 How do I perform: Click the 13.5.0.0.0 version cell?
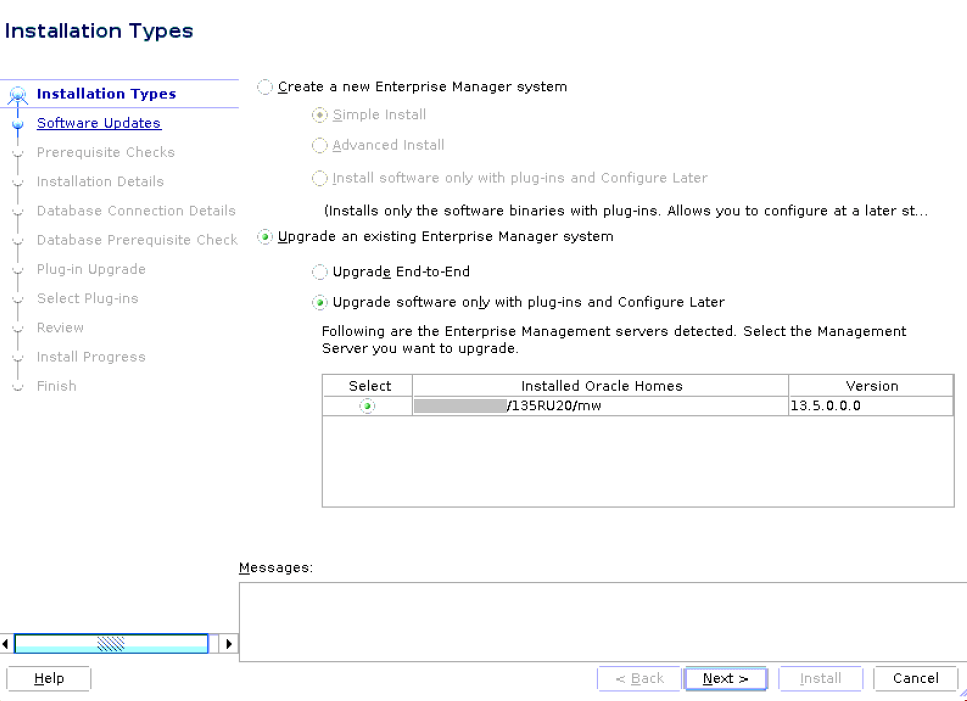[x=871, y=406]
